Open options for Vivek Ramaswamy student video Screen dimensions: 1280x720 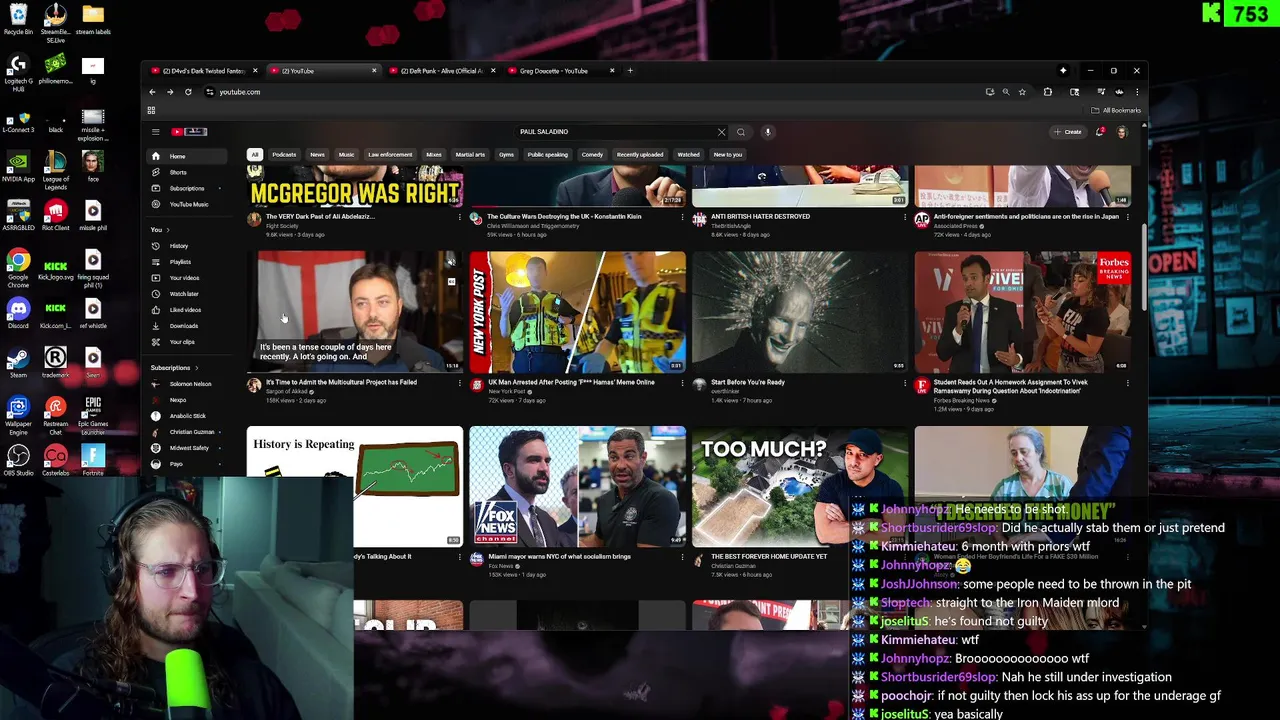1128,383
